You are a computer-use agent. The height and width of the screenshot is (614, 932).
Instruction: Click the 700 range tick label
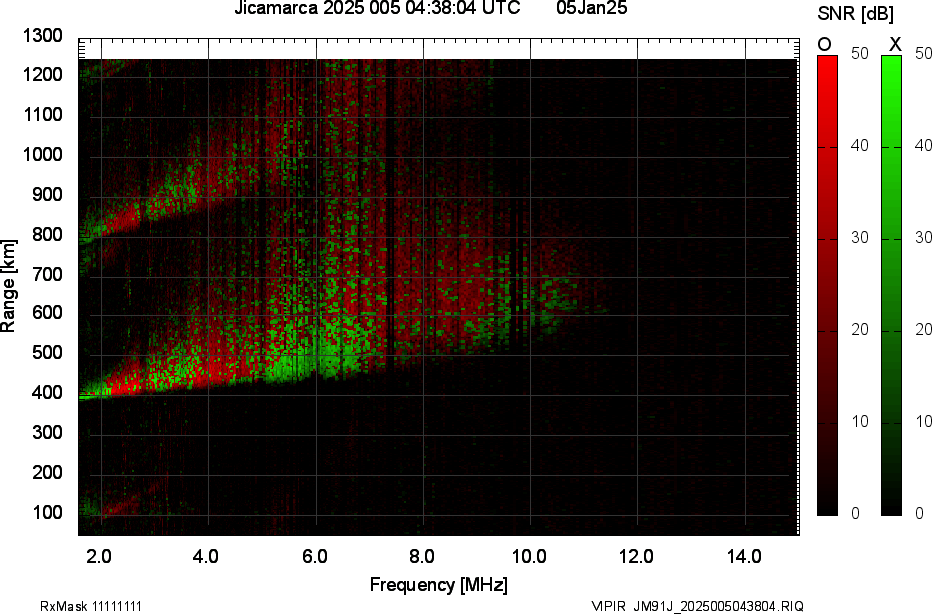(x=48, y=274)
